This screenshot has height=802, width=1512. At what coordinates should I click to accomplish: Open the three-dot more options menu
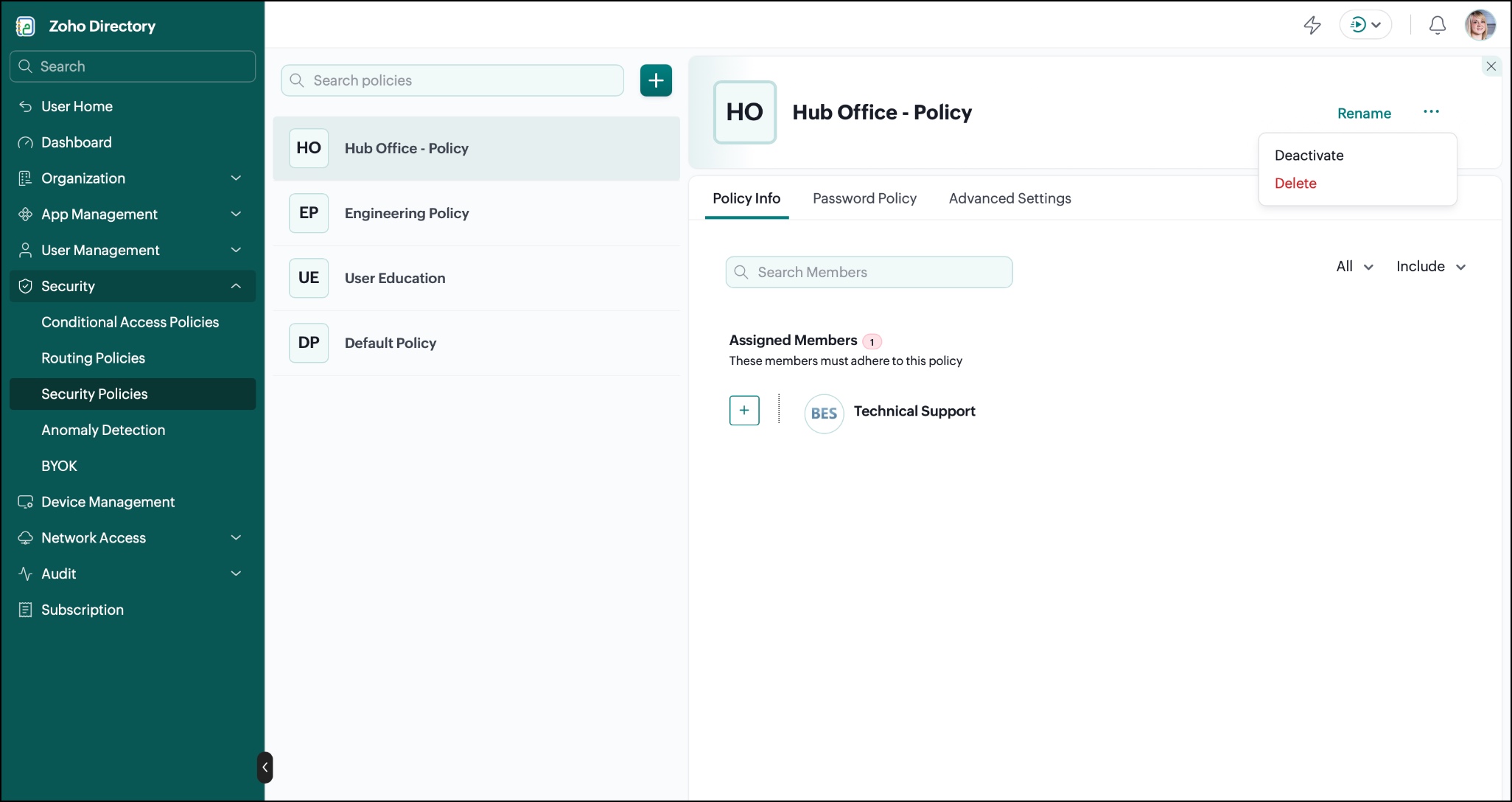coord(1431,111)
